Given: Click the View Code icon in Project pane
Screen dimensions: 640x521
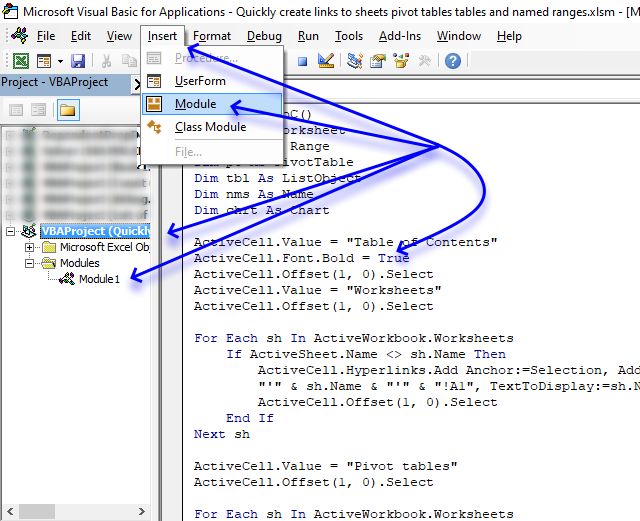Looking at the screenshot, I should click(x=16, y=110).
